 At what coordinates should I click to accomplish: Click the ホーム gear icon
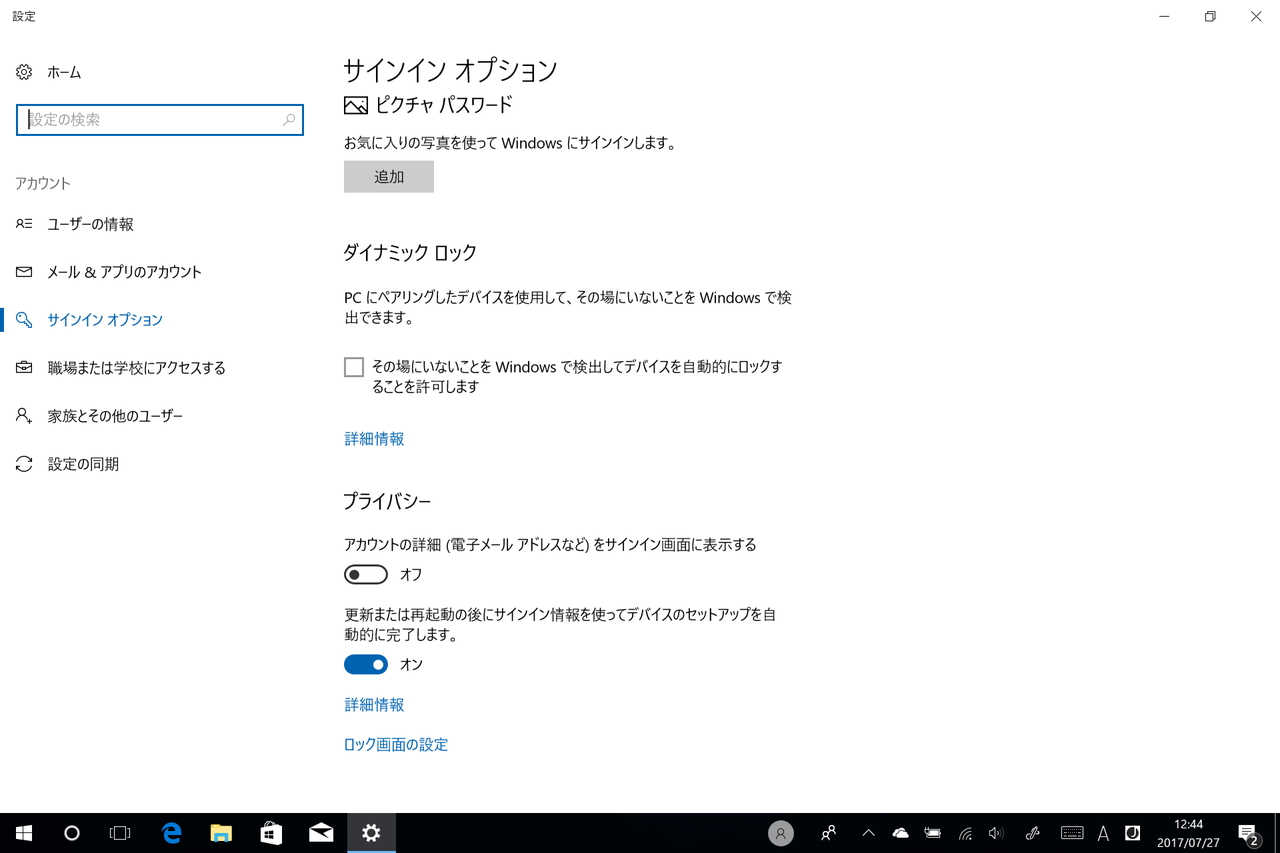(x=22, y=71)
